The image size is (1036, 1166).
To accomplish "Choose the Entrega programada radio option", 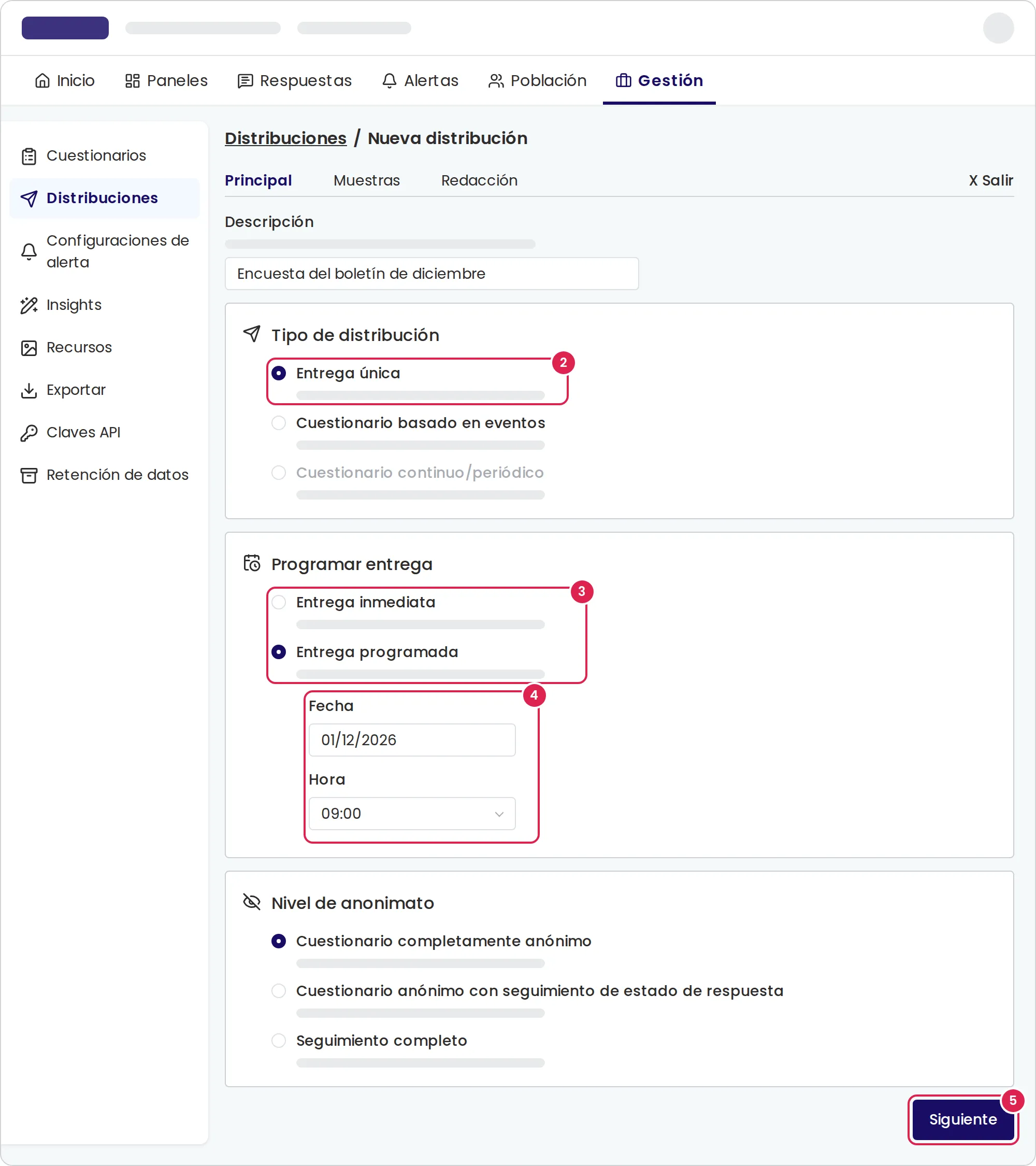I will 279,652.
